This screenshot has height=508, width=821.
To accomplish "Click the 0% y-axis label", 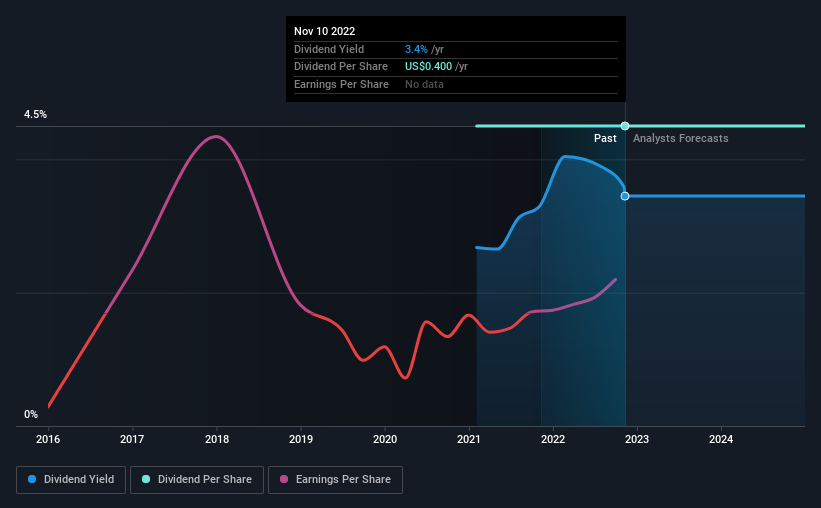I will tap(31, 414).
